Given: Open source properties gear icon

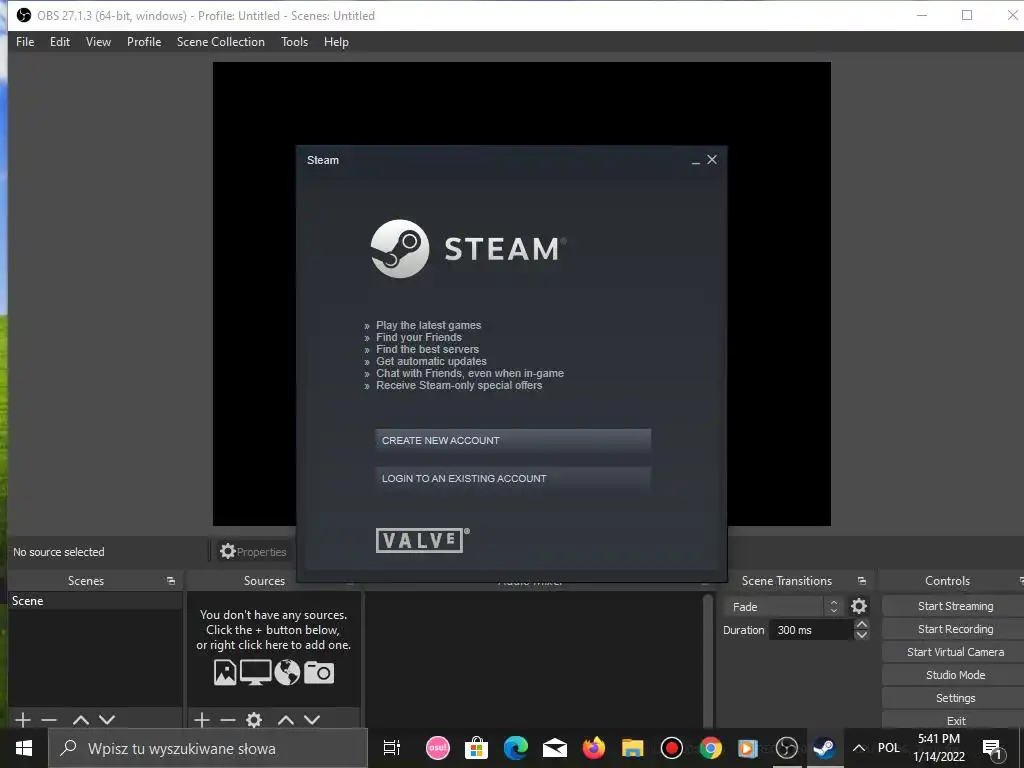Looking at the screenshot, I should coord(254,720).
